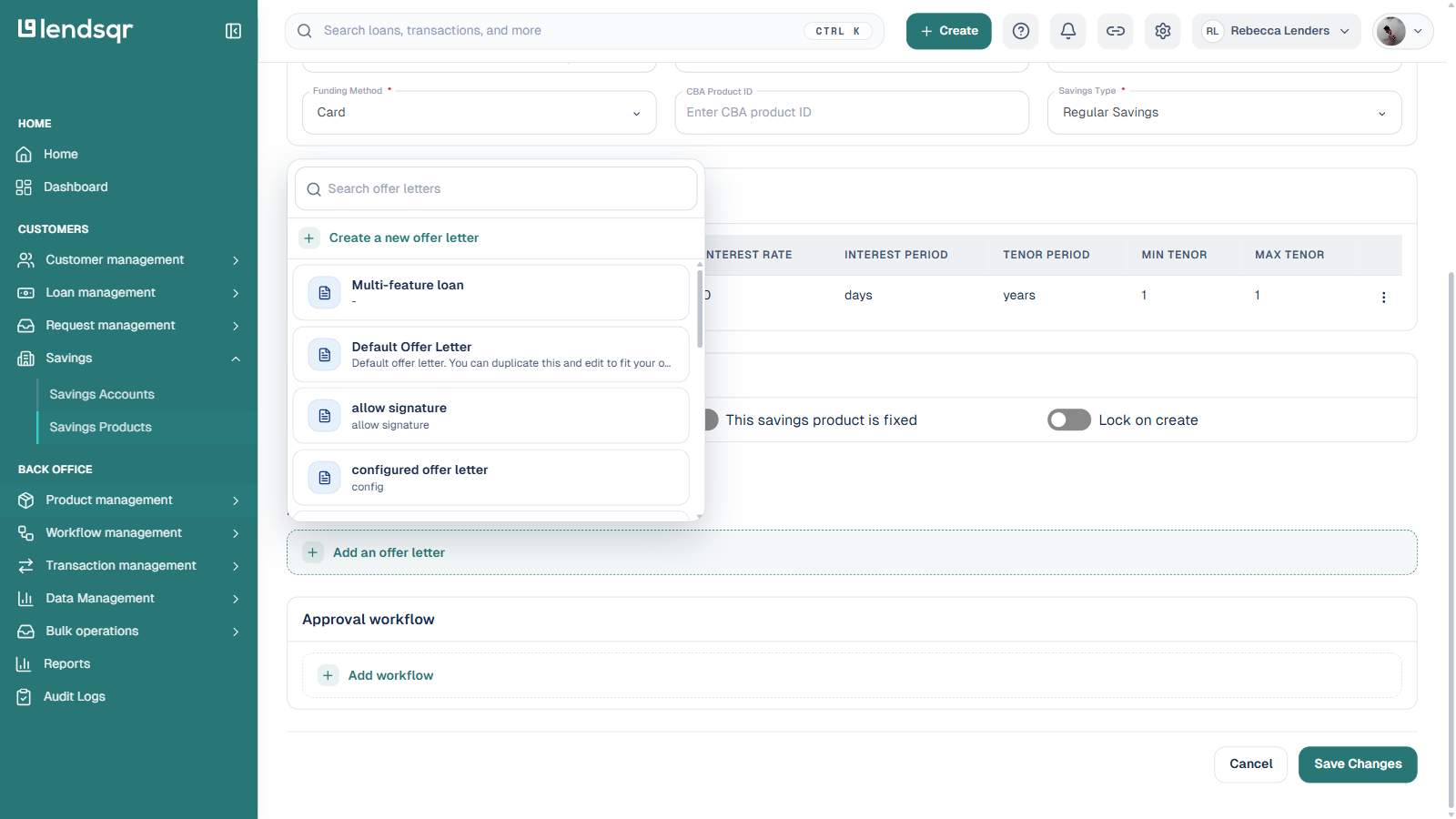Open notifications bell icon
Image resolution: width=1456 pixels, height=819 pixels.
[x=1068, y=31]
